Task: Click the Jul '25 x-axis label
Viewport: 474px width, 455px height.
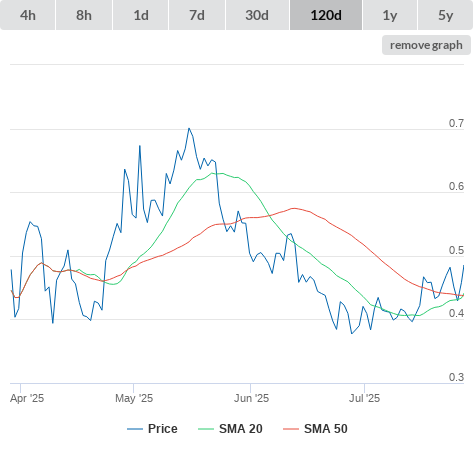Action: [364, 398]
